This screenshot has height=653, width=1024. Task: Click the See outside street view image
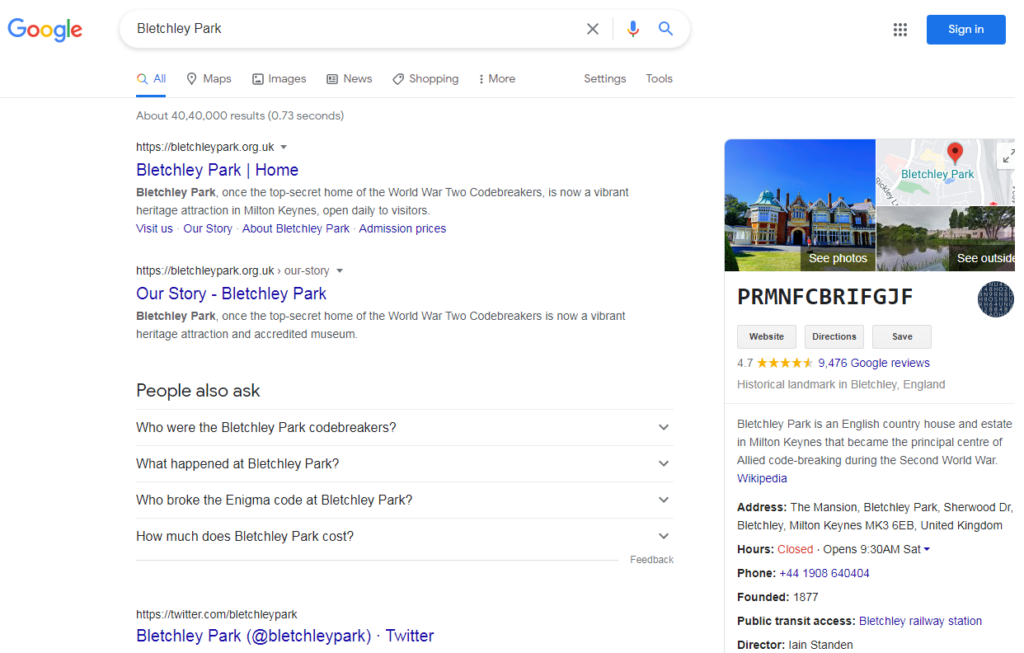(x=946, y=239)
